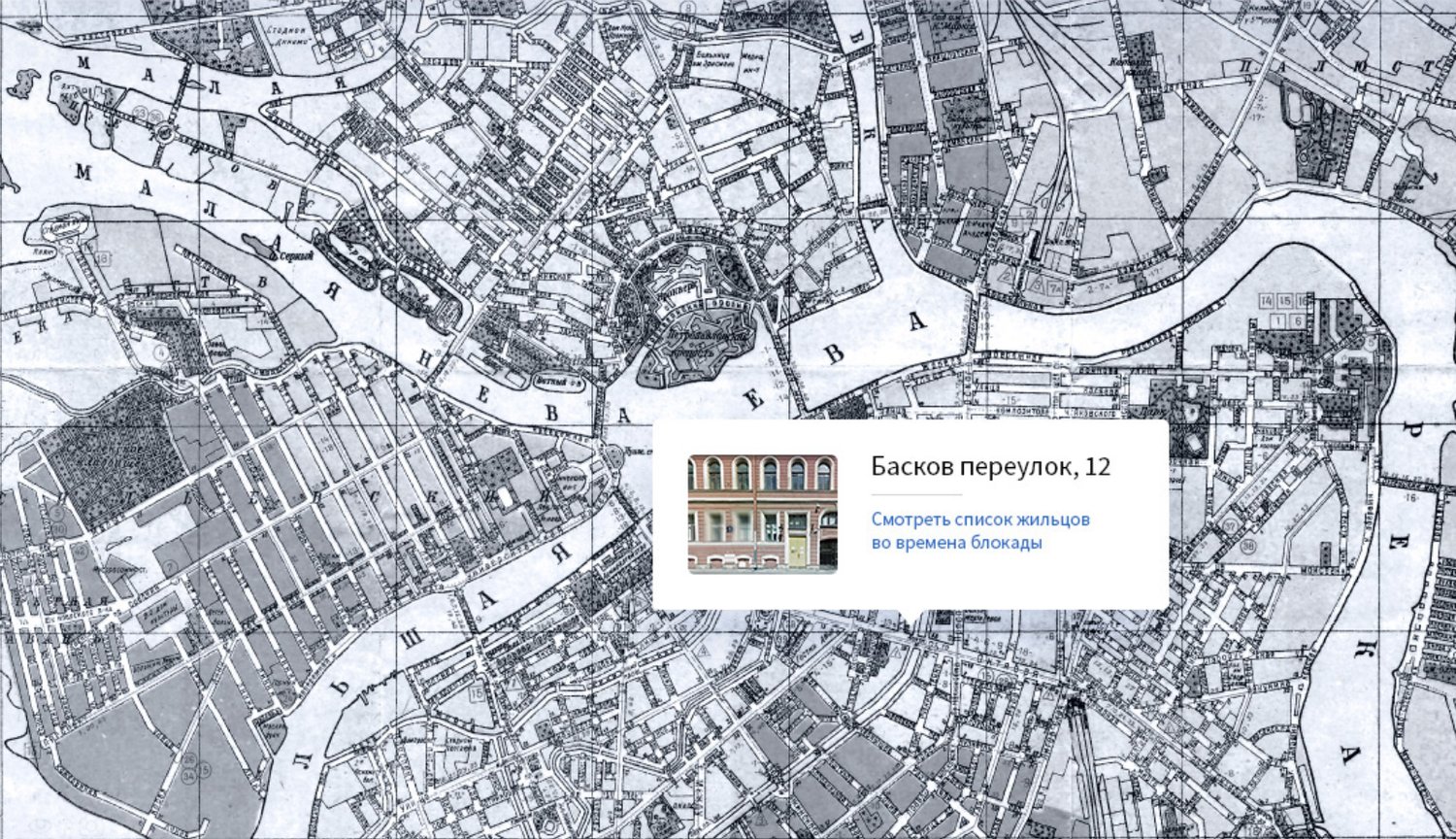Screen dimensions: 1456x839
Task: Click the Басков переулок, 12 address title
Action: point(990,467)
